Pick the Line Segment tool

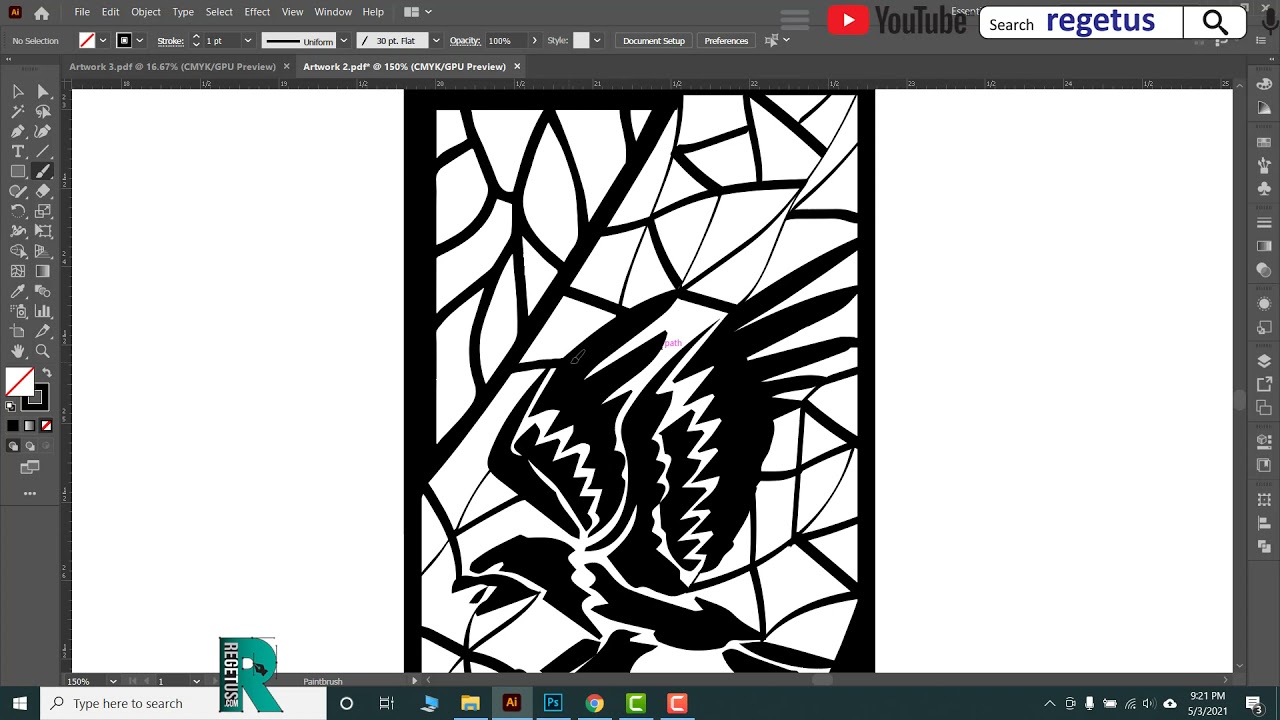(43, 152)
